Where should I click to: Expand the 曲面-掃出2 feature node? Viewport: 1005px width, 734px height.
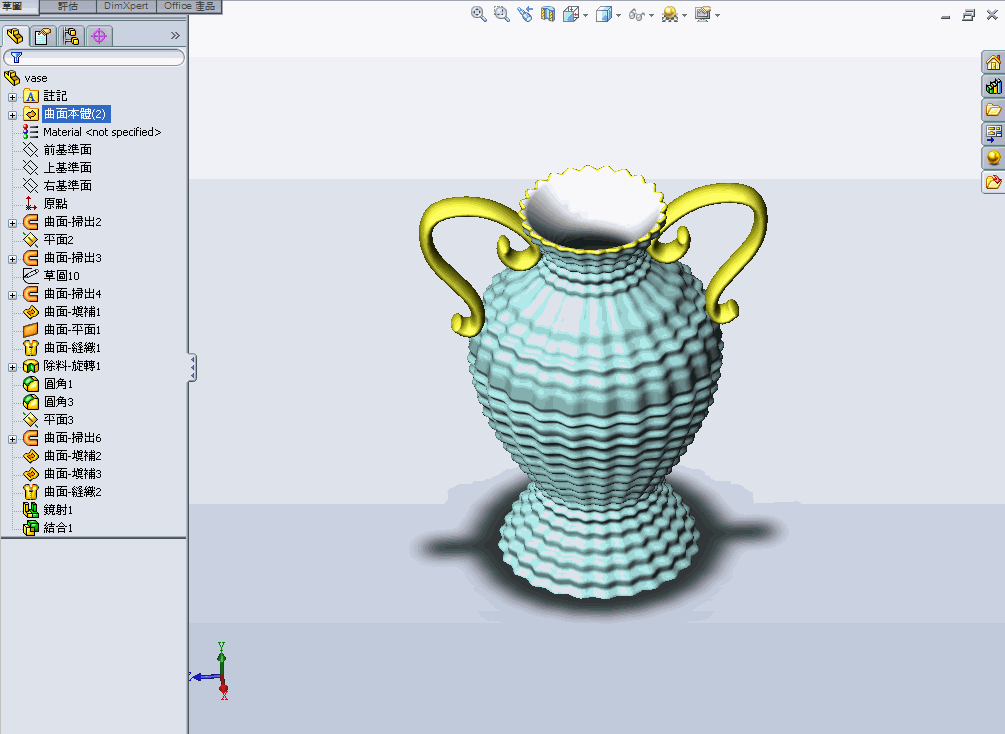click(12, 221)
